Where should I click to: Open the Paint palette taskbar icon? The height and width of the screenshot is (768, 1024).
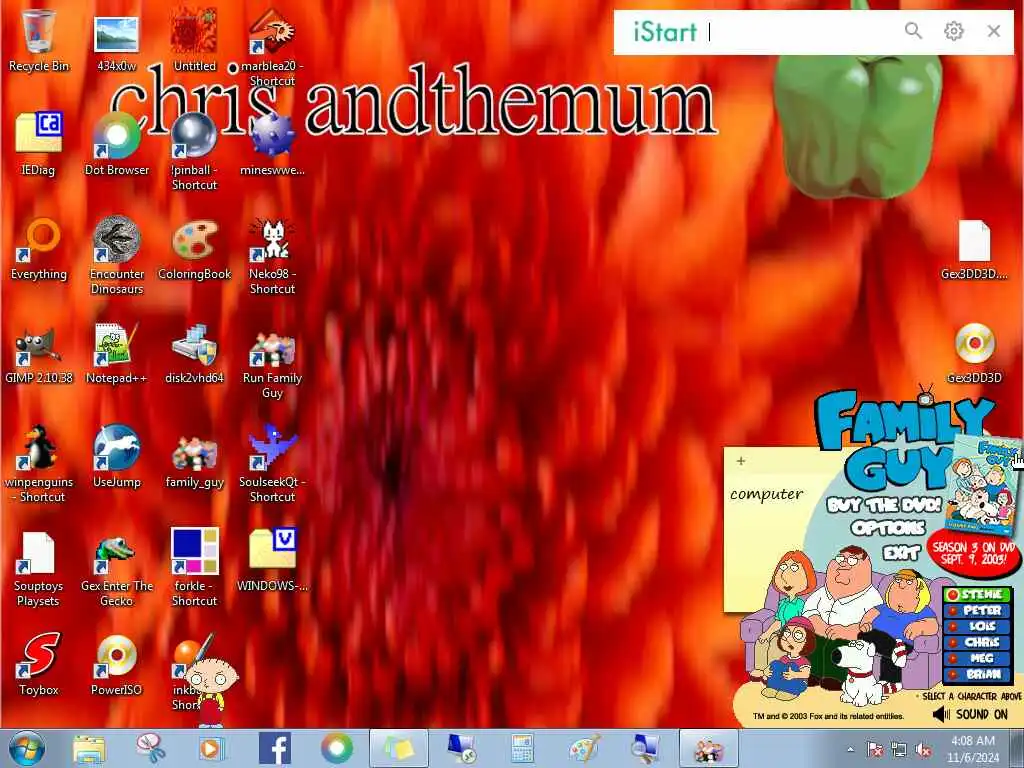pyautogui.click(x=584, y=748)
